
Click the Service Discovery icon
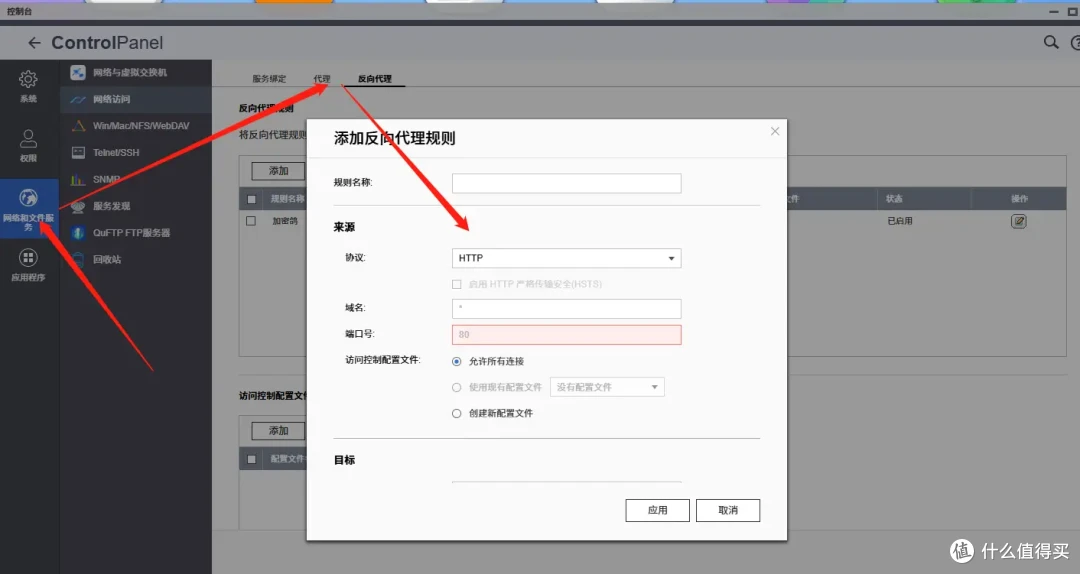pos(78,206)
